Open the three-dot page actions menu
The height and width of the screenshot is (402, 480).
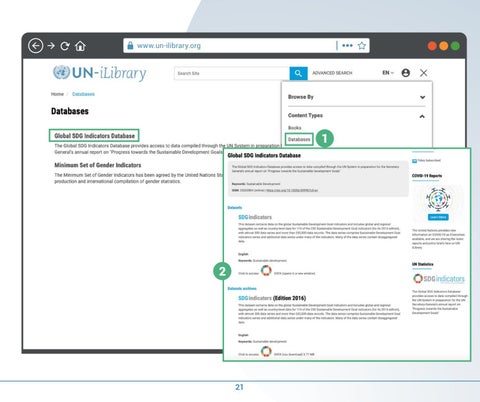(347, 45)
